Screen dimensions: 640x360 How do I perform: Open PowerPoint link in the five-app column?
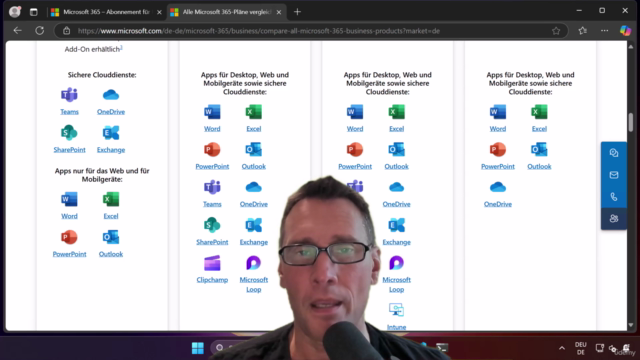coord(498,166)
